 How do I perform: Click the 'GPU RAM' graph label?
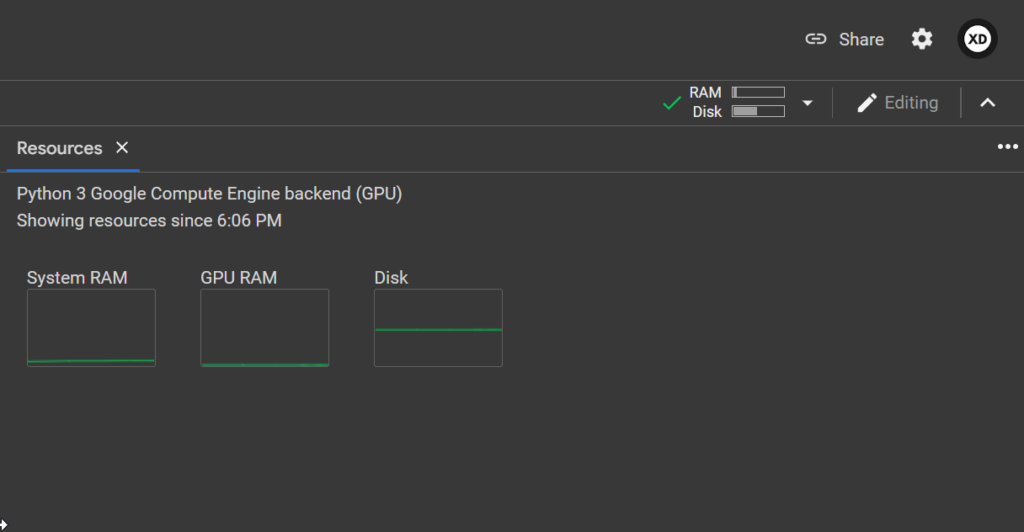click(238, 278)
